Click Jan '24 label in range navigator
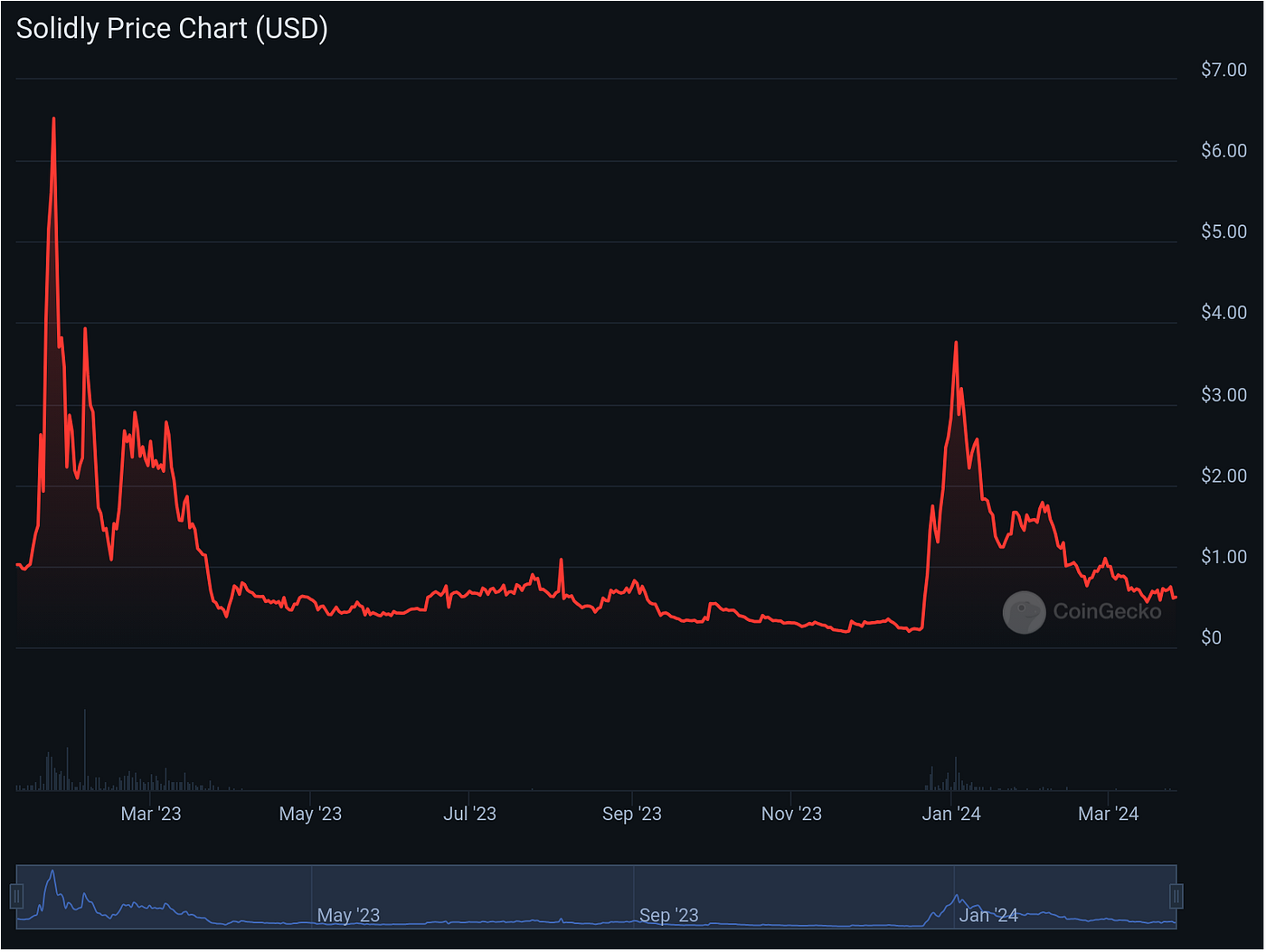 [x=988, y=915]
